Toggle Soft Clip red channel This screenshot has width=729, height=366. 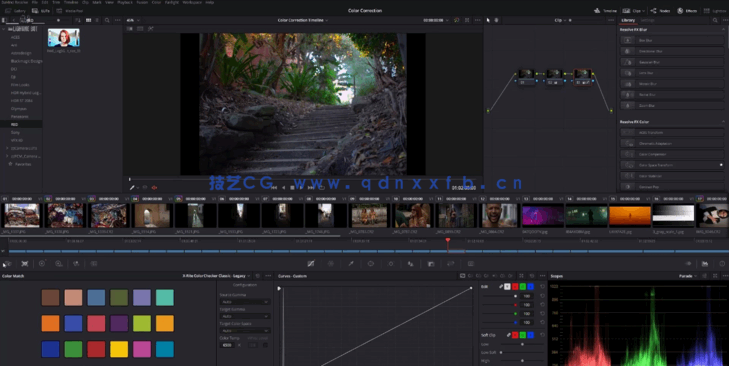point(515,335)
